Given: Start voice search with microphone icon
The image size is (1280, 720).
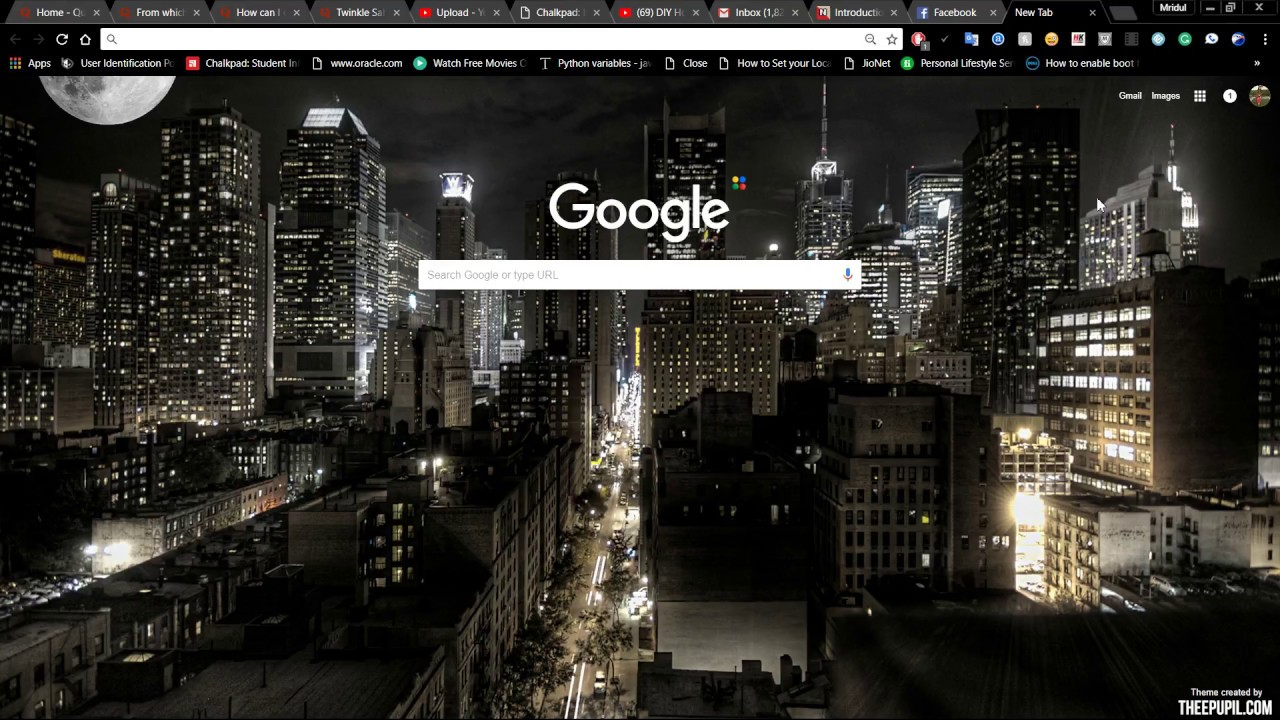Looking at the screenshot, I should pos(848,274).
